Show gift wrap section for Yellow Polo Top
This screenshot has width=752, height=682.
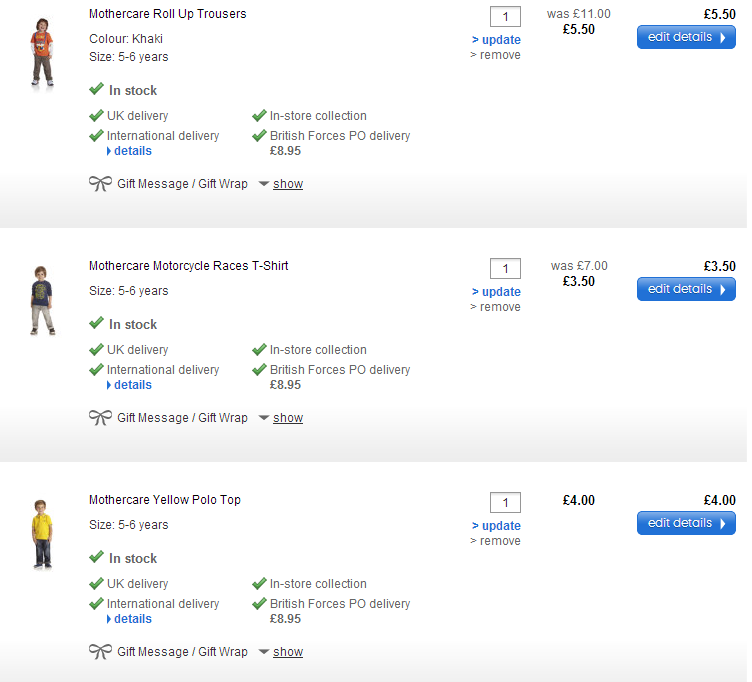point(288,652)
